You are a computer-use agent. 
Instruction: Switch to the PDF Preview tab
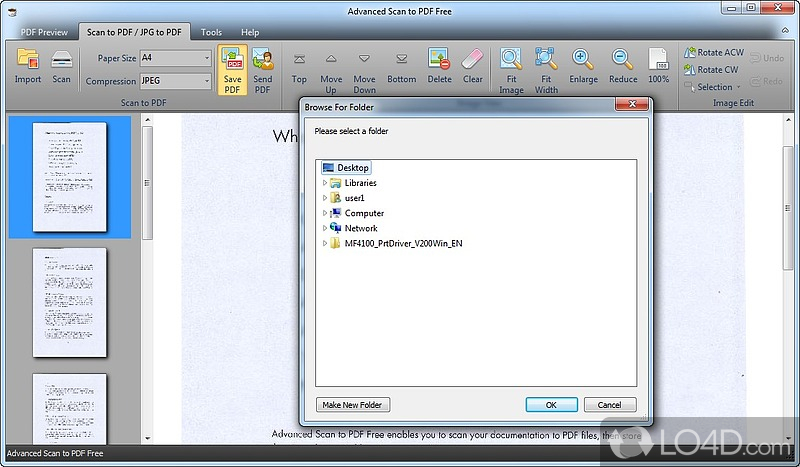click(x=44, y=32)
